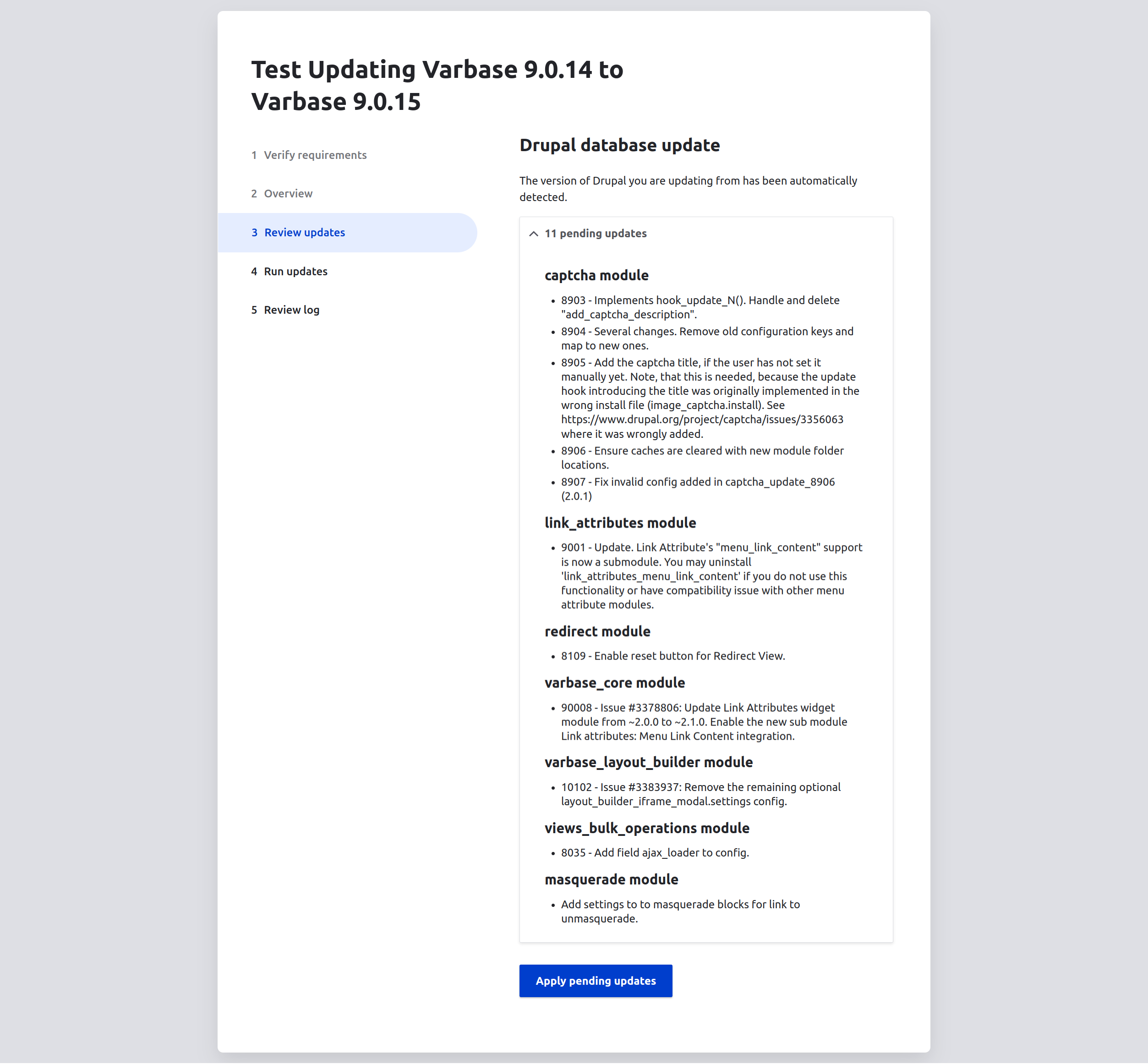The image size is (1148, 1064).
Task: Click the redirect module heading
Action: (x=597, y=632)
